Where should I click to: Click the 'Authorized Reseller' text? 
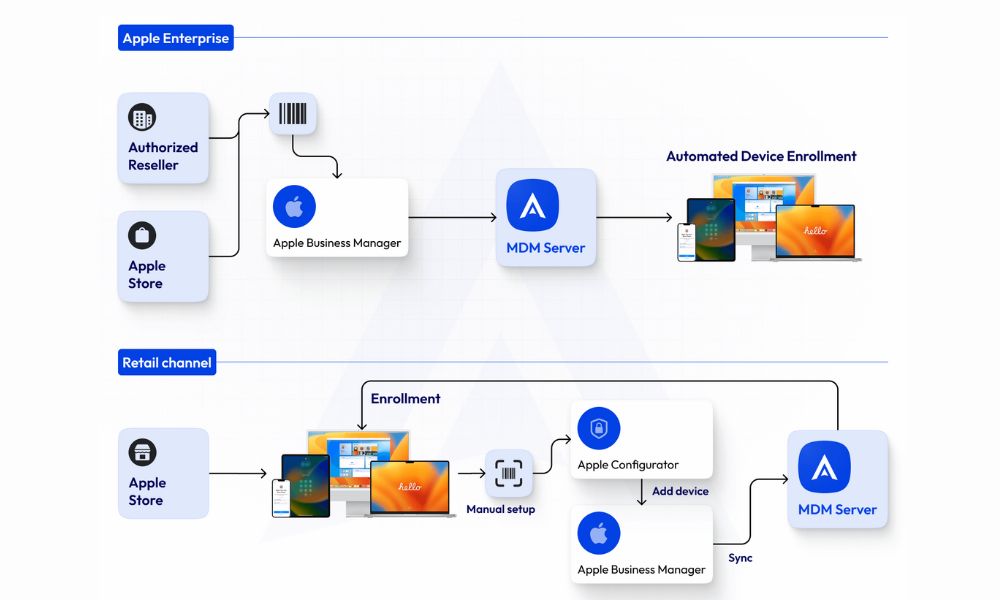163,156
